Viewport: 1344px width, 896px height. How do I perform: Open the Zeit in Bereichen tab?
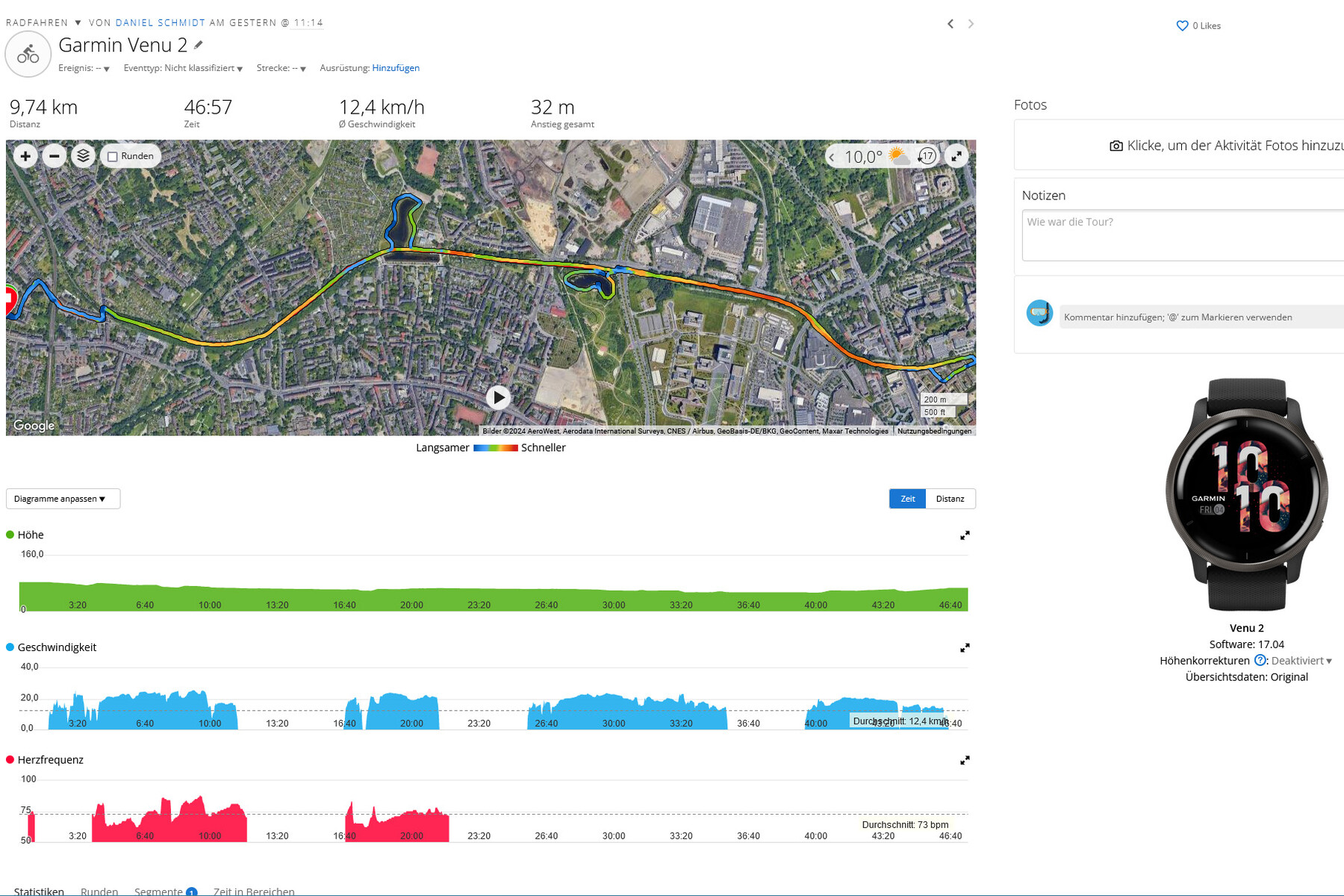tap(254, 891)
